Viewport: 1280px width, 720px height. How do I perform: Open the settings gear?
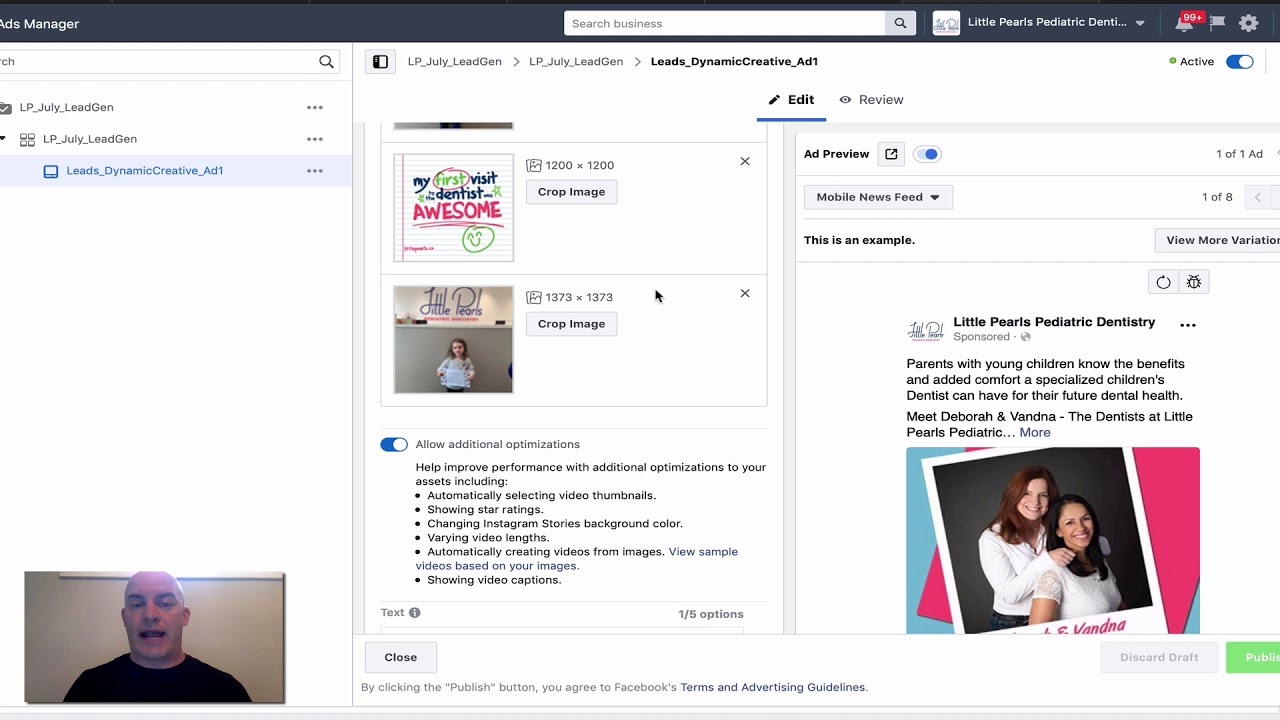1248,23
